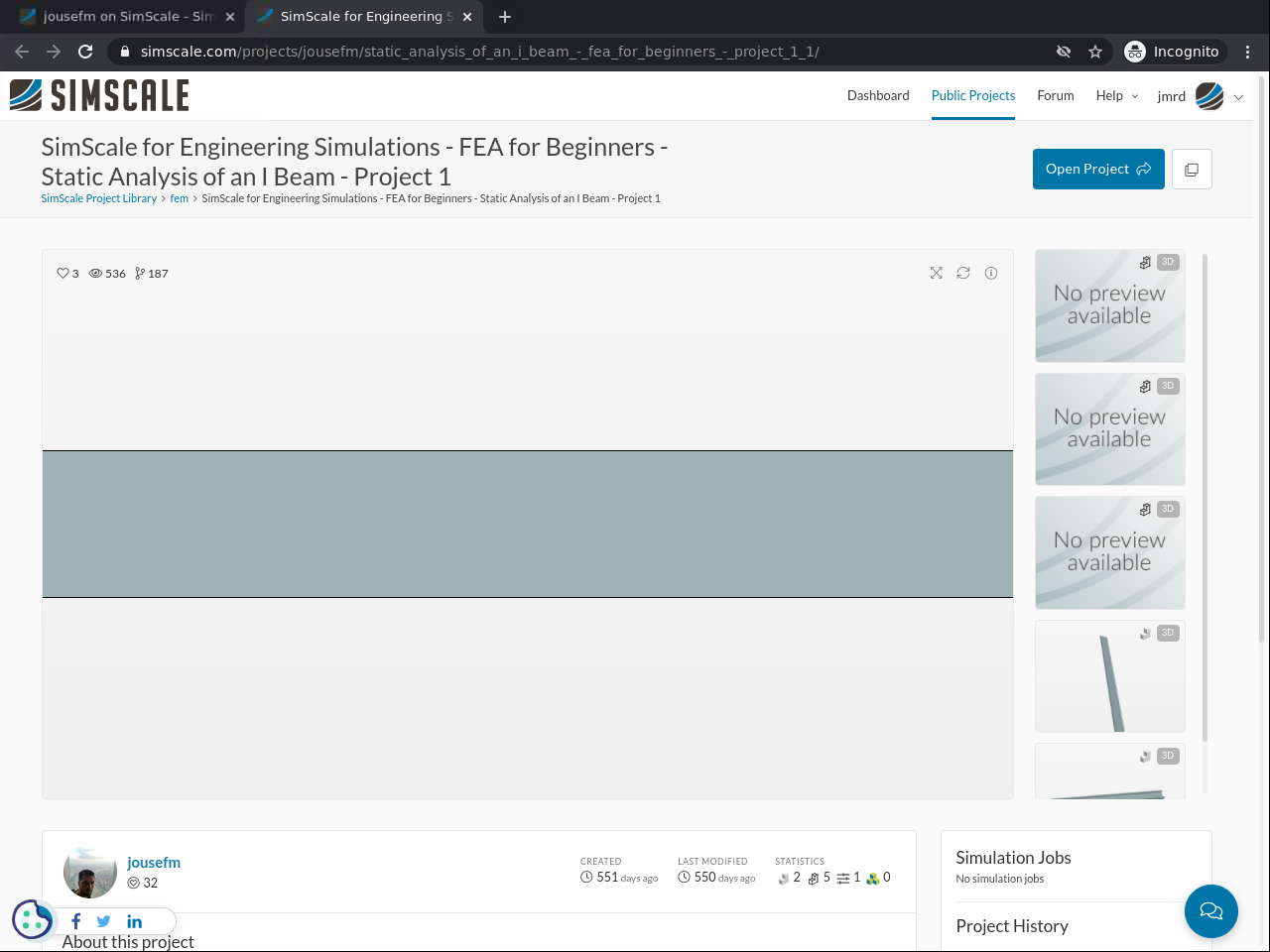Reload the 3D preview with the refresh icon
Screen dimensions: 1270x952
(963, 273)
